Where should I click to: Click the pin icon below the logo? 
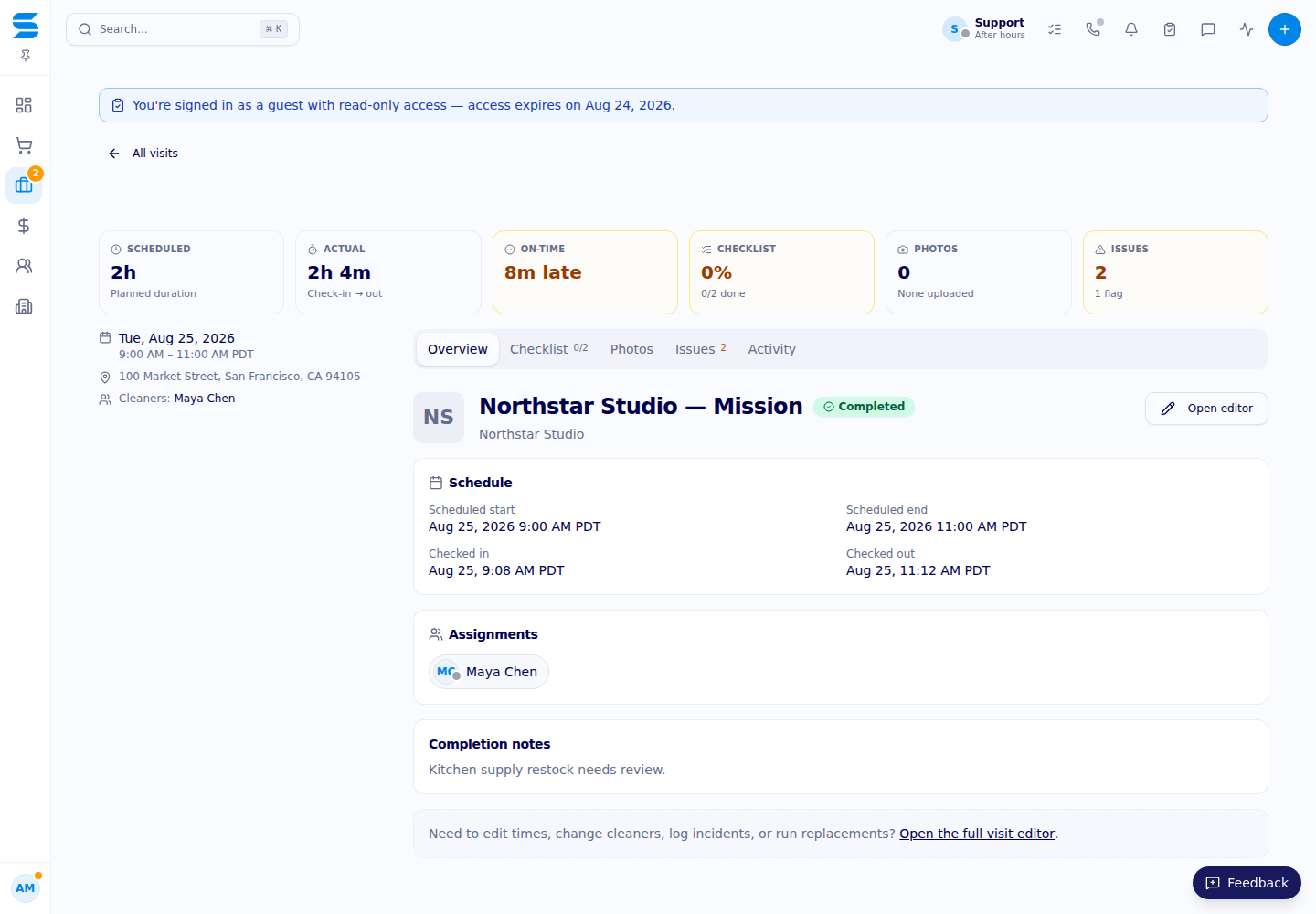[26, 56]
